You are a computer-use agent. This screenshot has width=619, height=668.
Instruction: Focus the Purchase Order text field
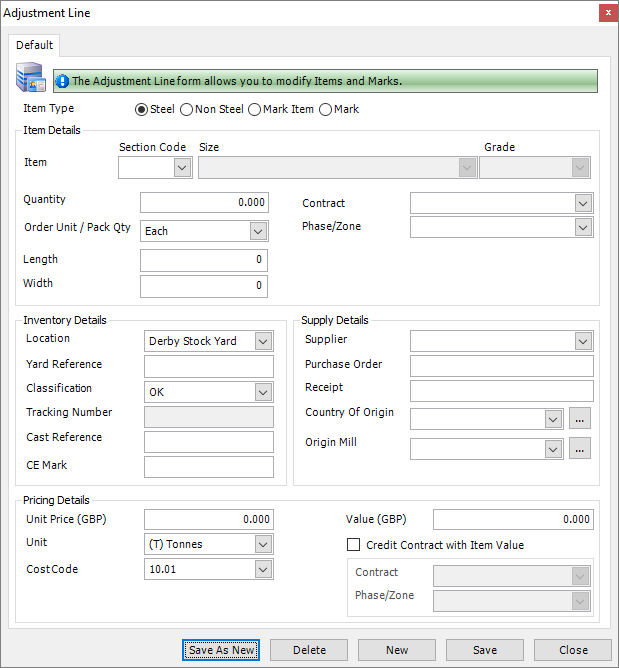[x=501, y=365]
